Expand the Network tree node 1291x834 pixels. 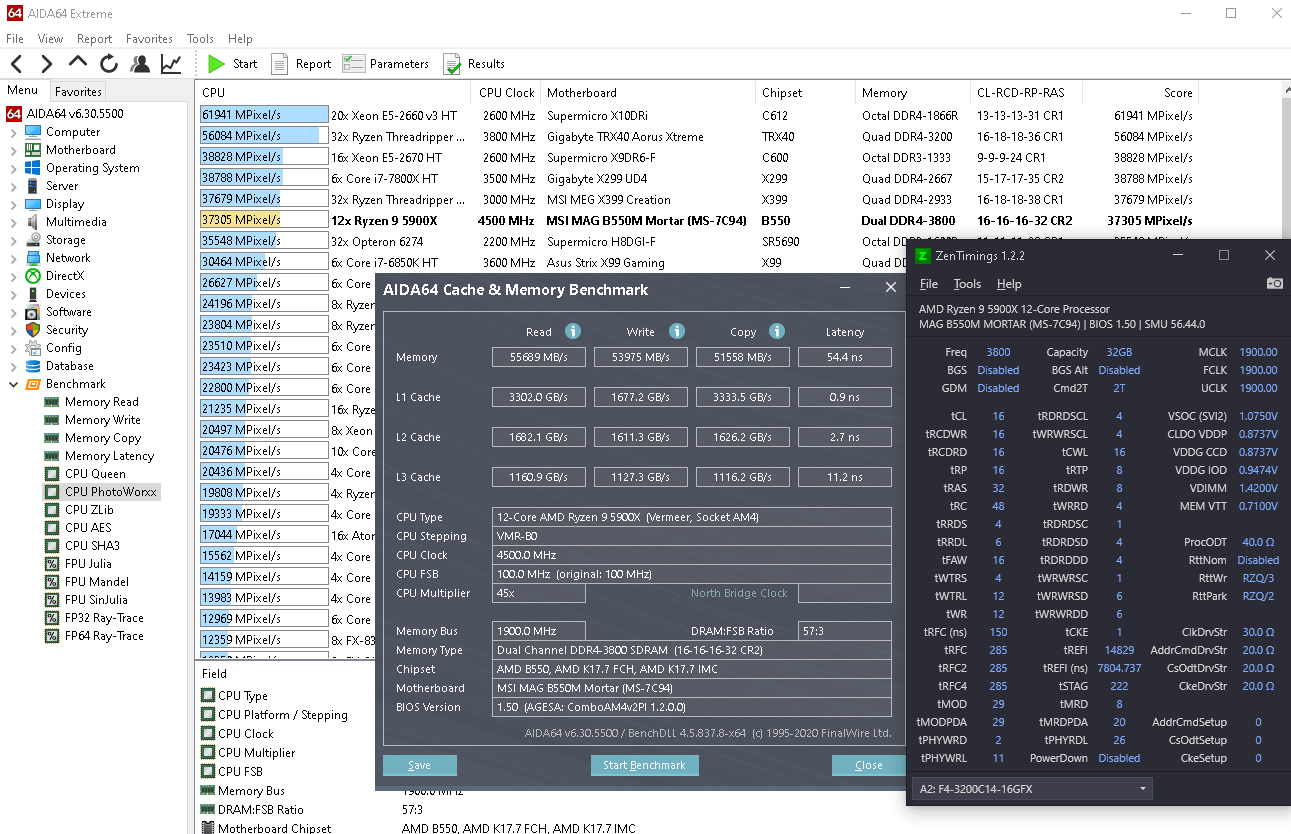14,258
